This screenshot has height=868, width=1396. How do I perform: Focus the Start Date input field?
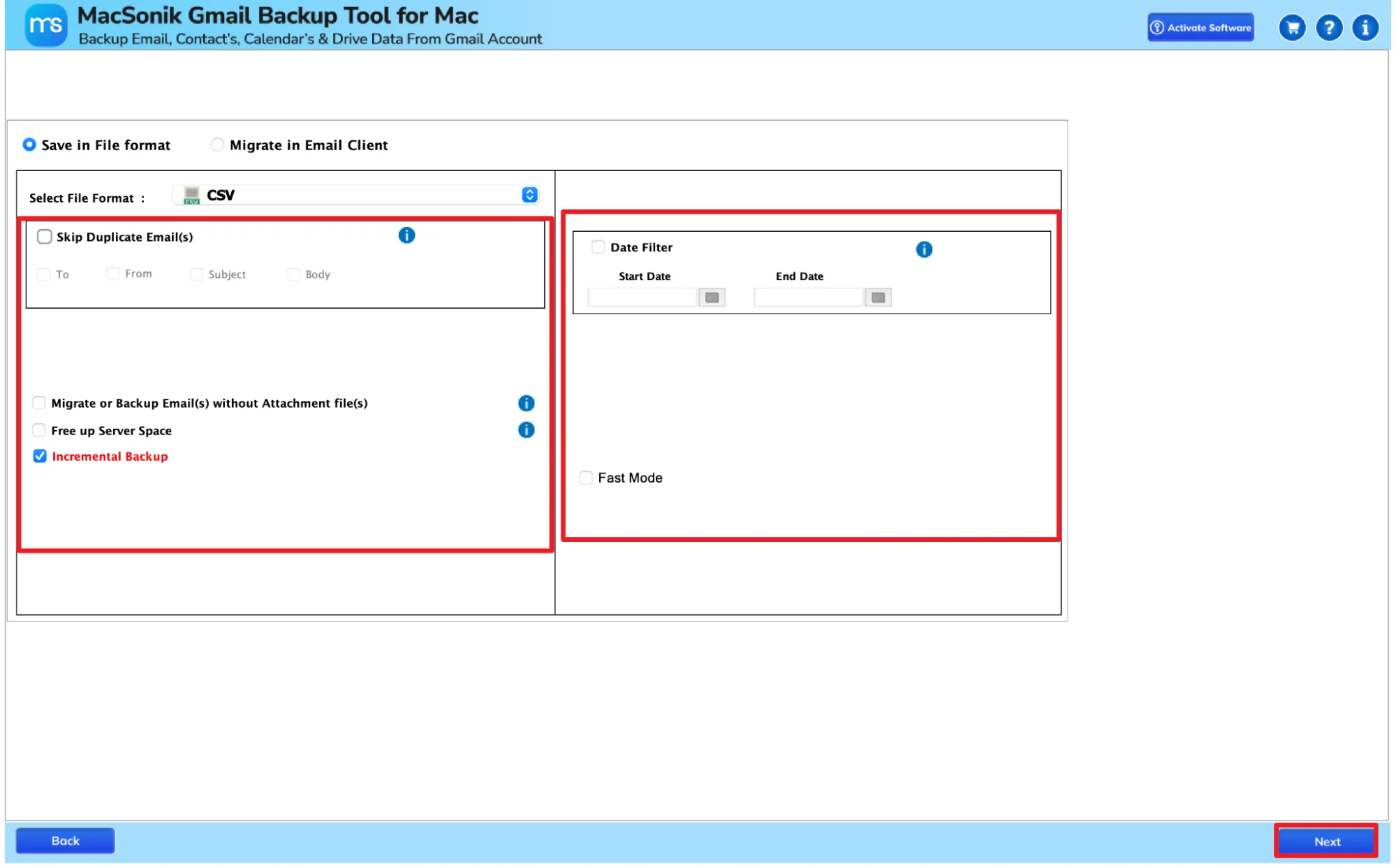642,297
